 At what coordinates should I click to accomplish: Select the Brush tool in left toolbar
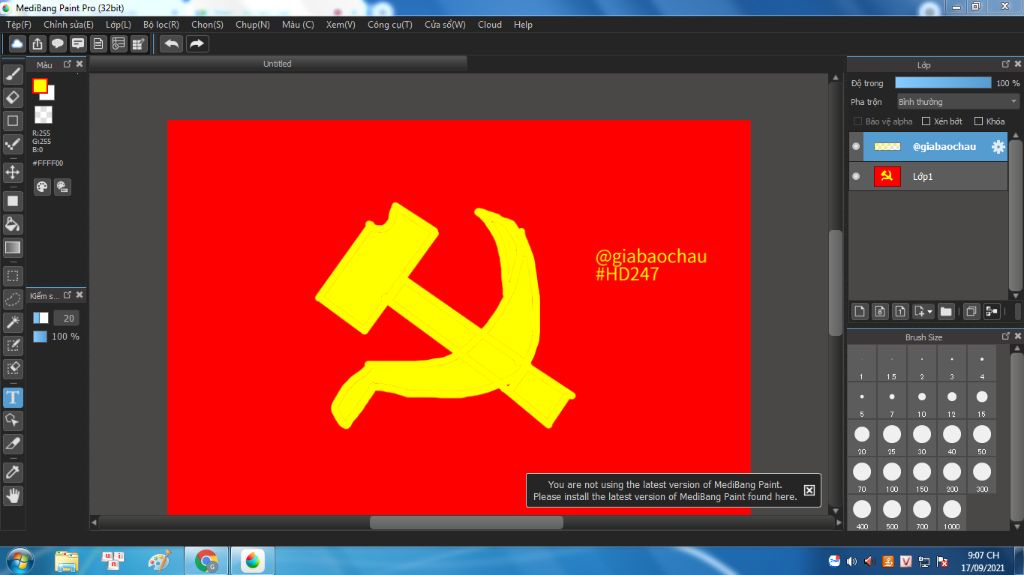click(x=12, y=74)
